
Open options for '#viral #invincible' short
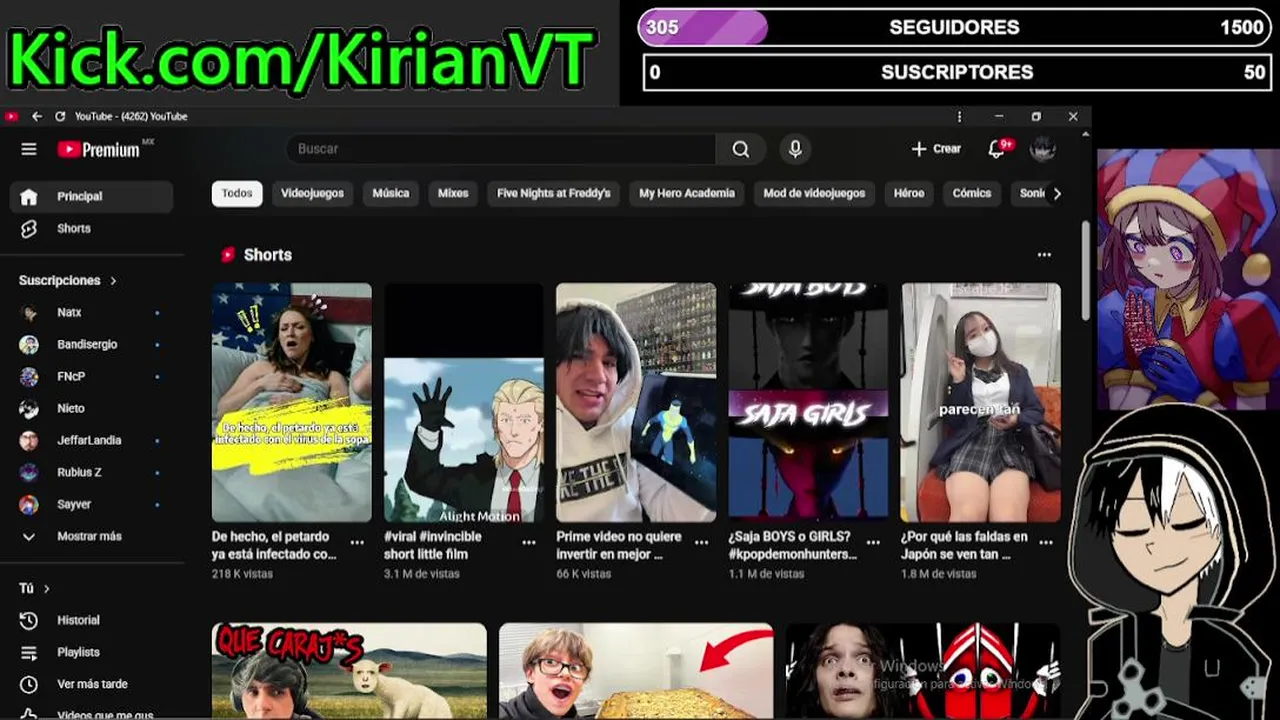(x=529, y=542)
